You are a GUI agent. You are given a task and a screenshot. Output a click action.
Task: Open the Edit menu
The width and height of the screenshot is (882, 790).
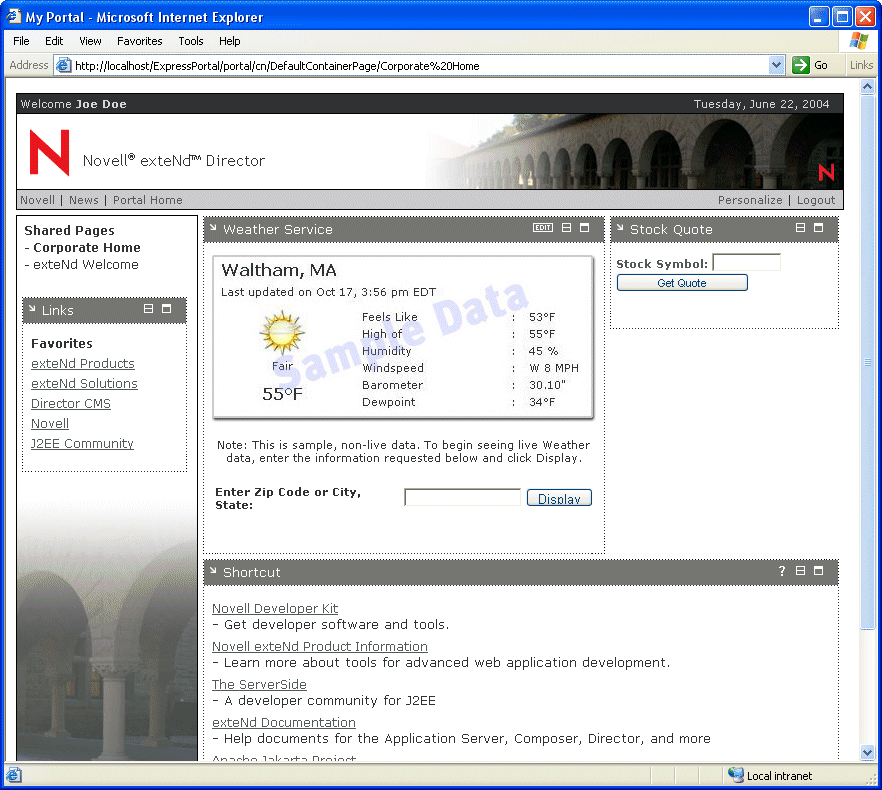(54, 41)
